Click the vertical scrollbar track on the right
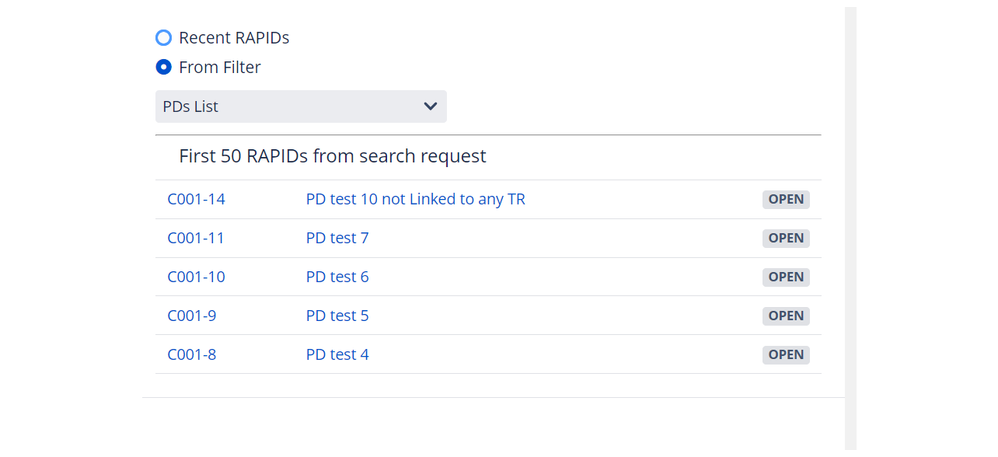998x457 pixels. tap(850, 228)
